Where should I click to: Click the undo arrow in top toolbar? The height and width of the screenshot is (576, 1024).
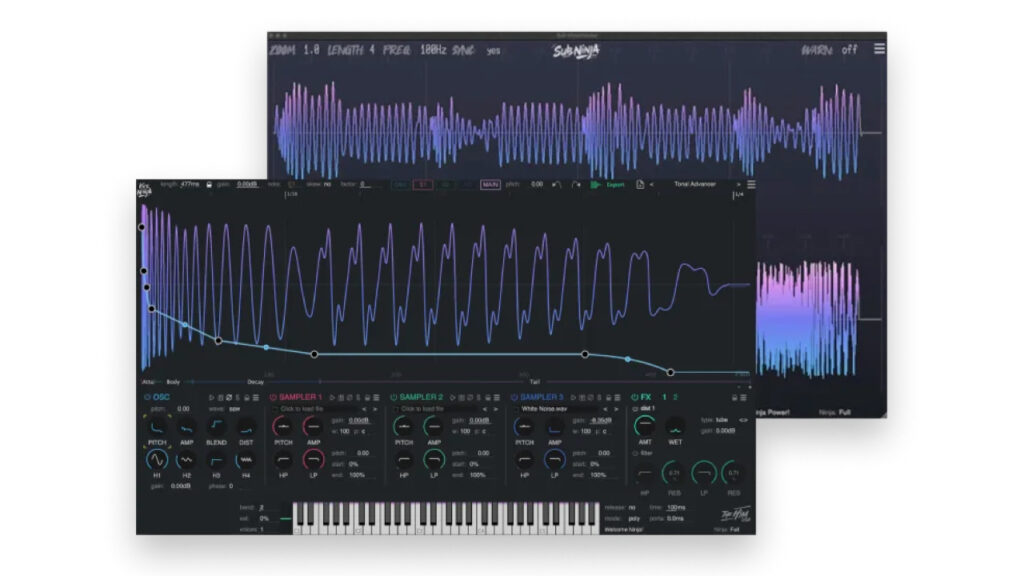pos(557,185)
